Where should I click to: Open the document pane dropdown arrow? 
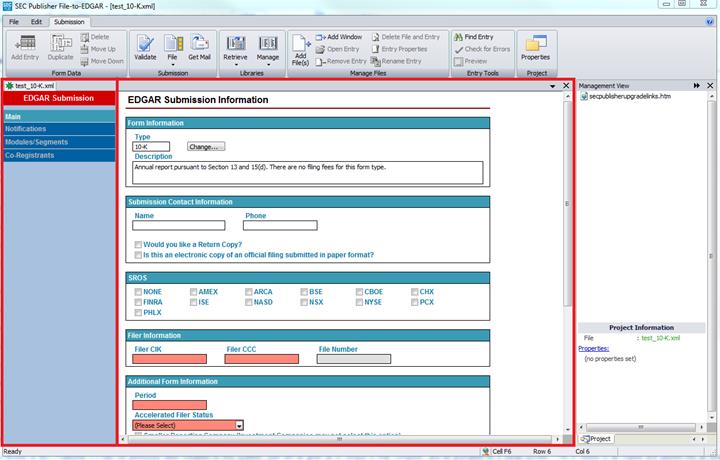tap(552, 86)
